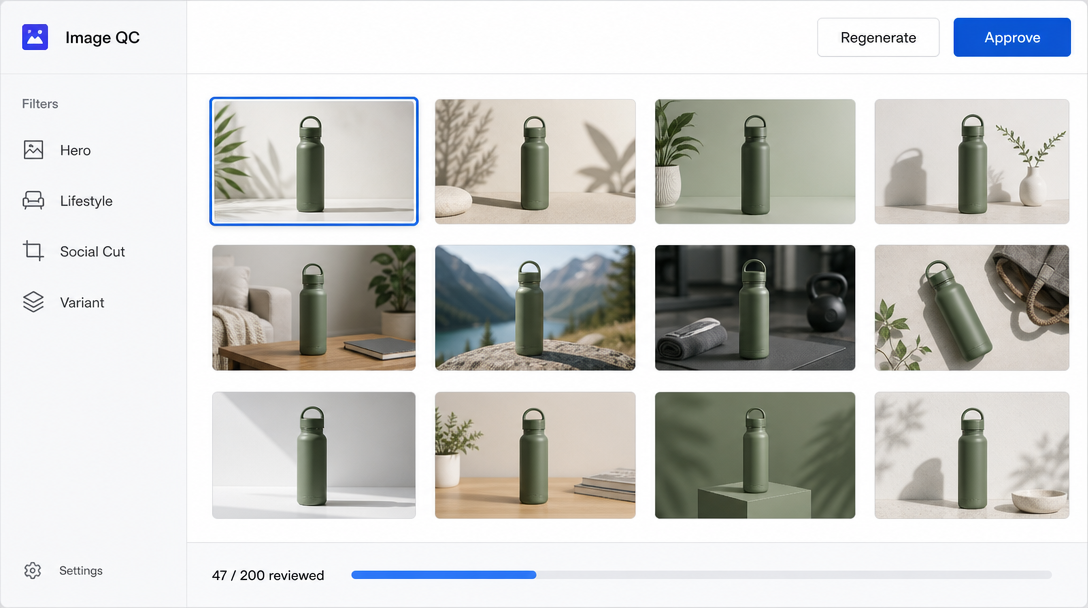Select the Social Cut filter label
Viewport: 1088px width, 608px height.
pos(92,252)
